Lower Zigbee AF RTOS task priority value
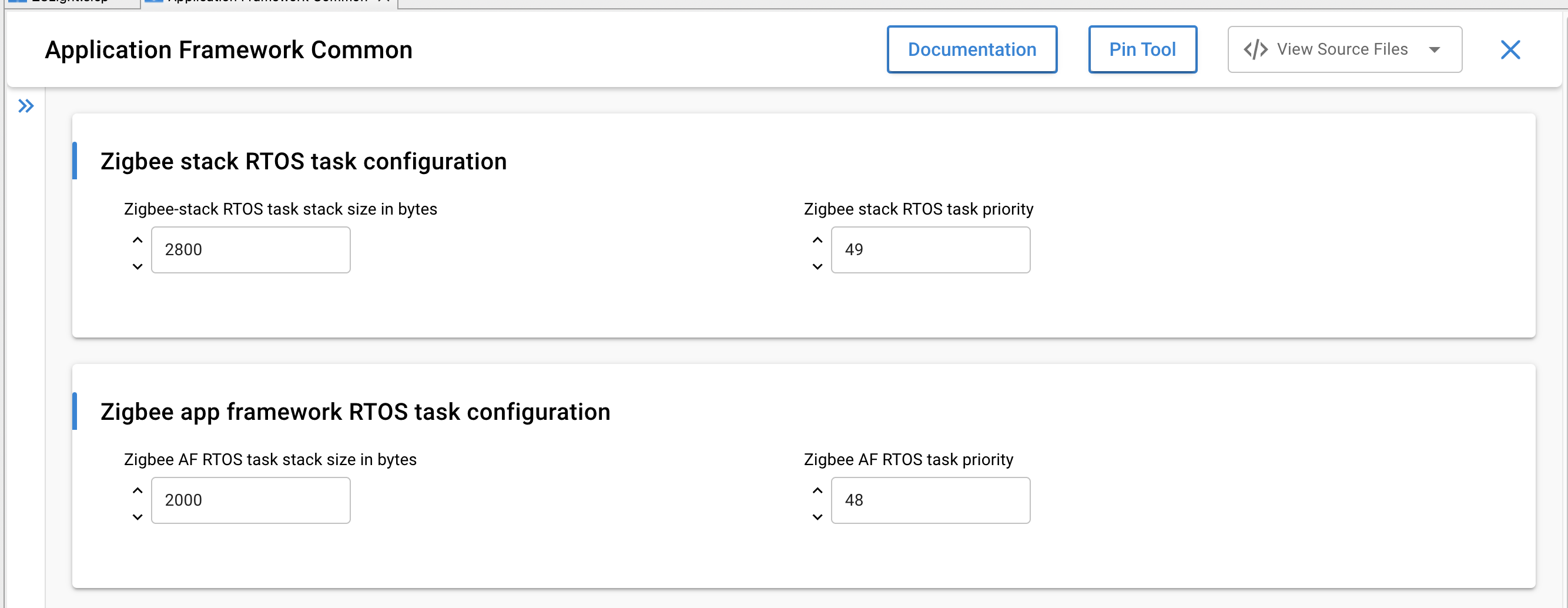The image size is (1568, 608). [x=817, y=517]
